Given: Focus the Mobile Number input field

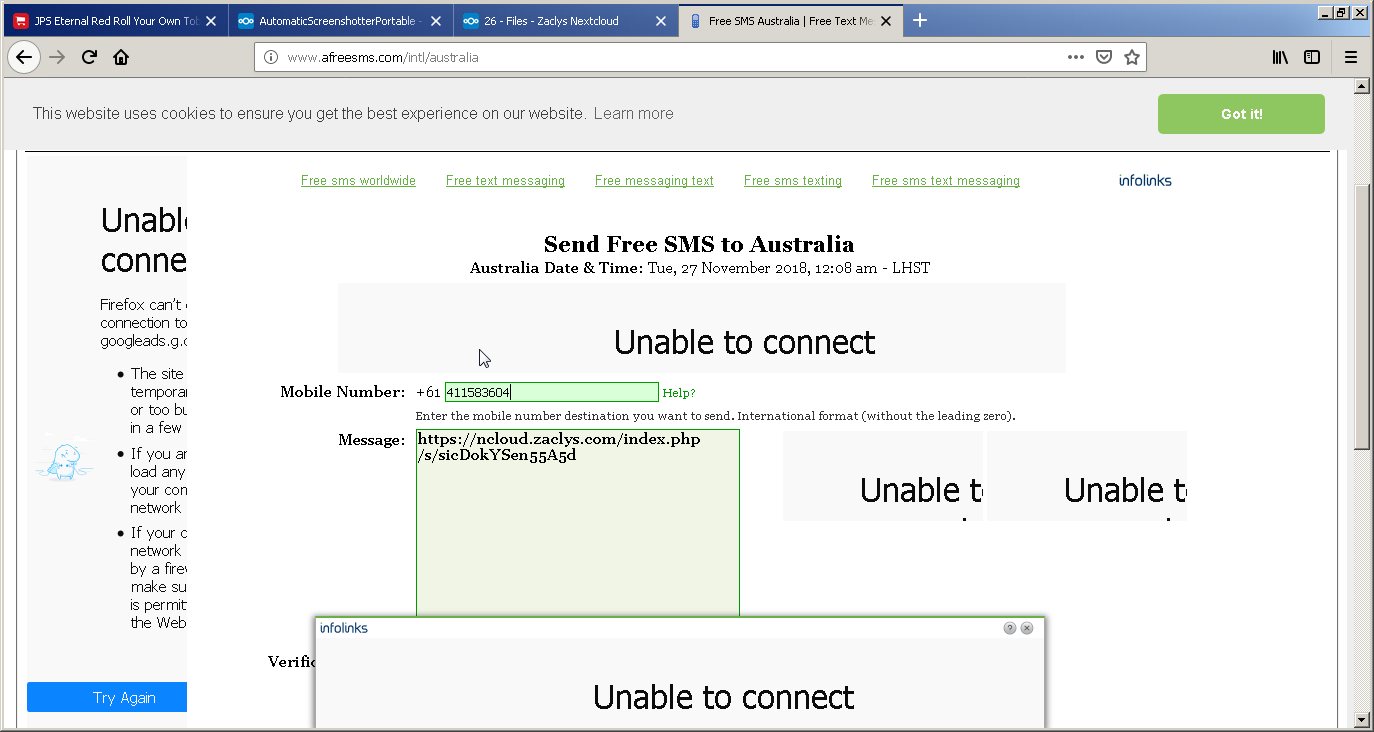Looking at the screenshot, I should pyautogui.click(x=552, y=392).
